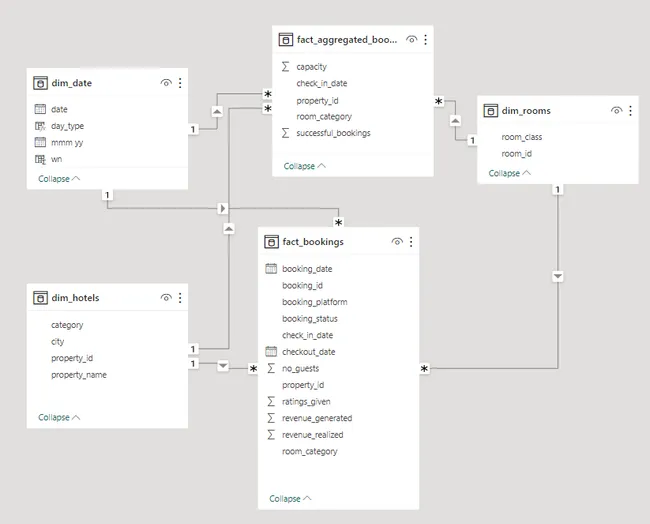
Task: Click the calendar icon beside mmm yy
Action: pos(40,142)
